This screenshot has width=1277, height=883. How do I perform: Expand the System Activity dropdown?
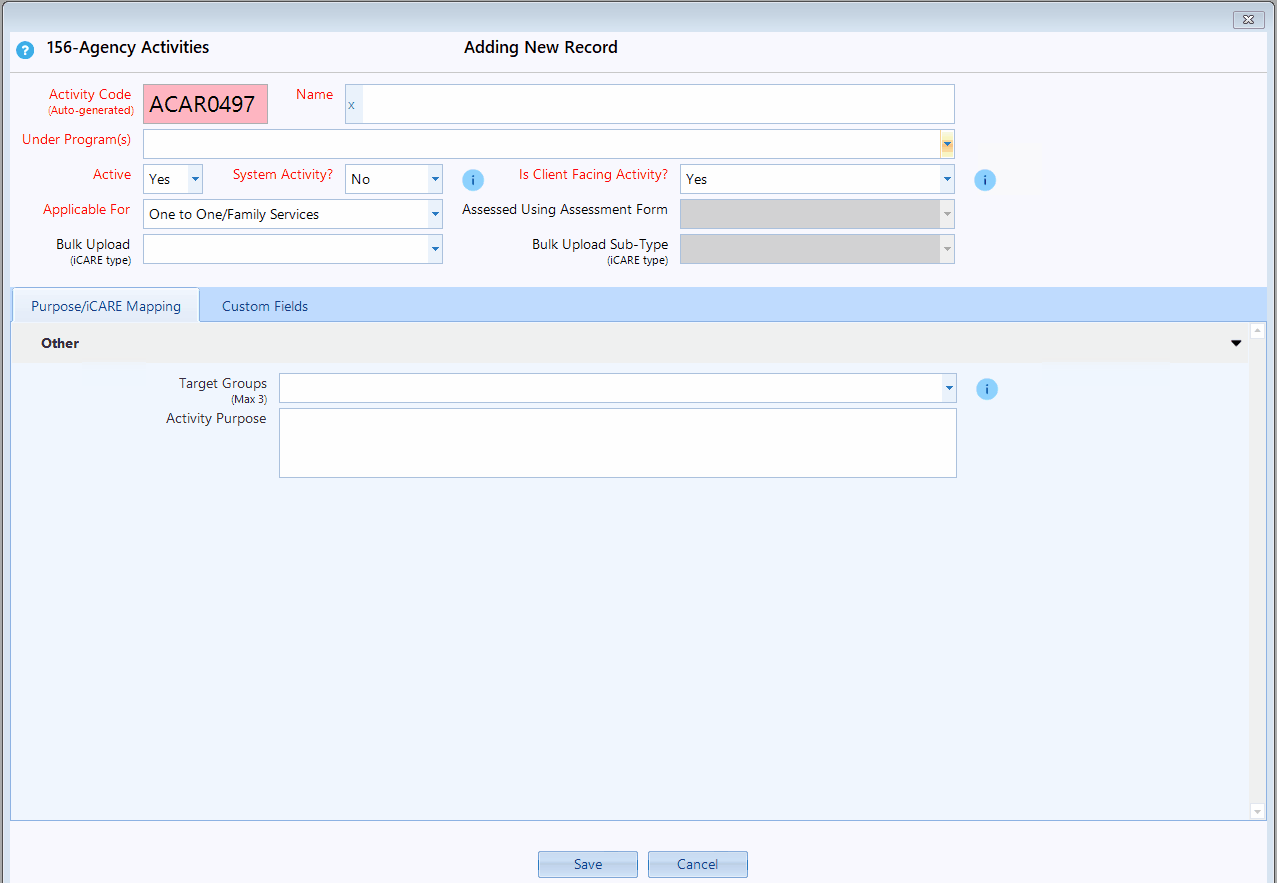coord(435,180)
